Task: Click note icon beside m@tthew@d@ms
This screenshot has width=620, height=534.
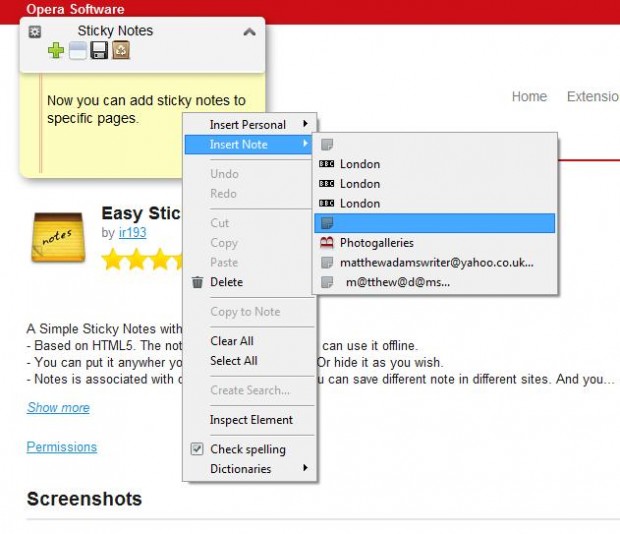Action: pos(327,282)
